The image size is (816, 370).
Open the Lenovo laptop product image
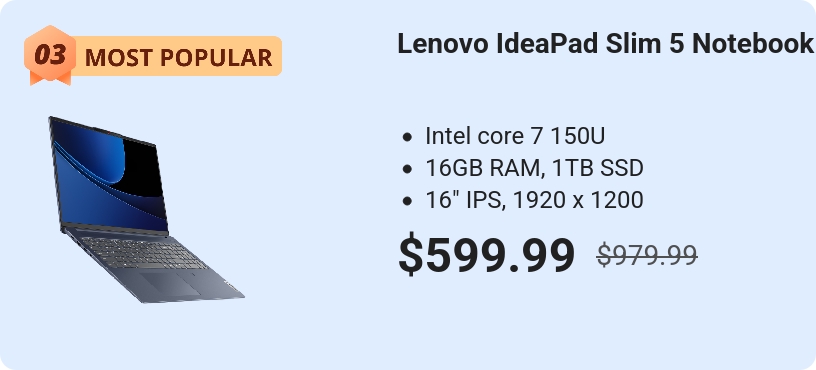click(146, 209)
